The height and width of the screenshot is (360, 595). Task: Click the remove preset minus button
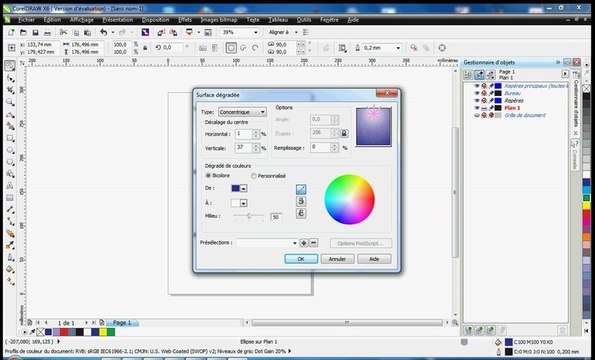click(313, 243)
